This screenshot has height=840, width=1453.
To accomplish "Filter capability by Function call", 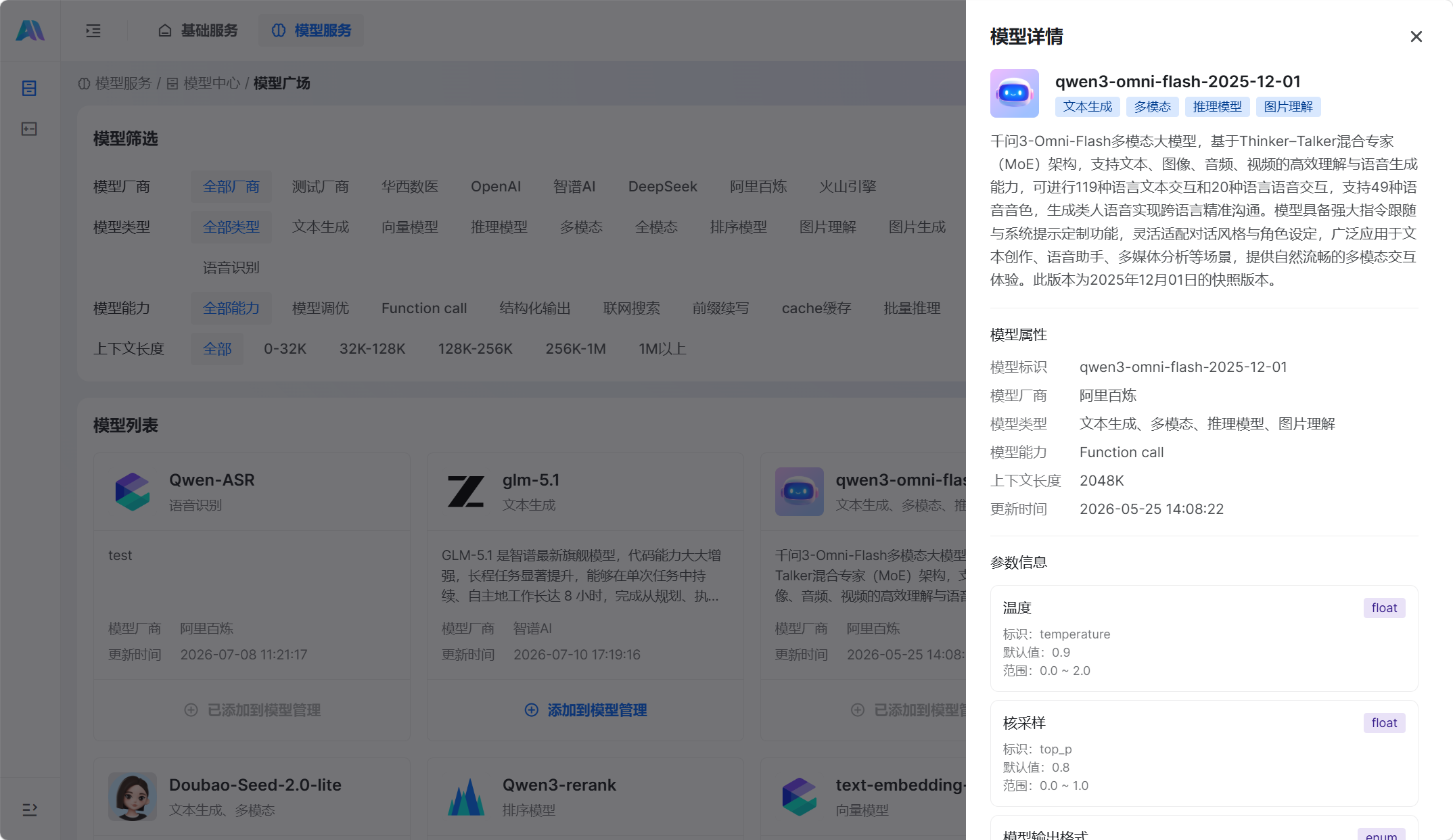I will 424,308.
